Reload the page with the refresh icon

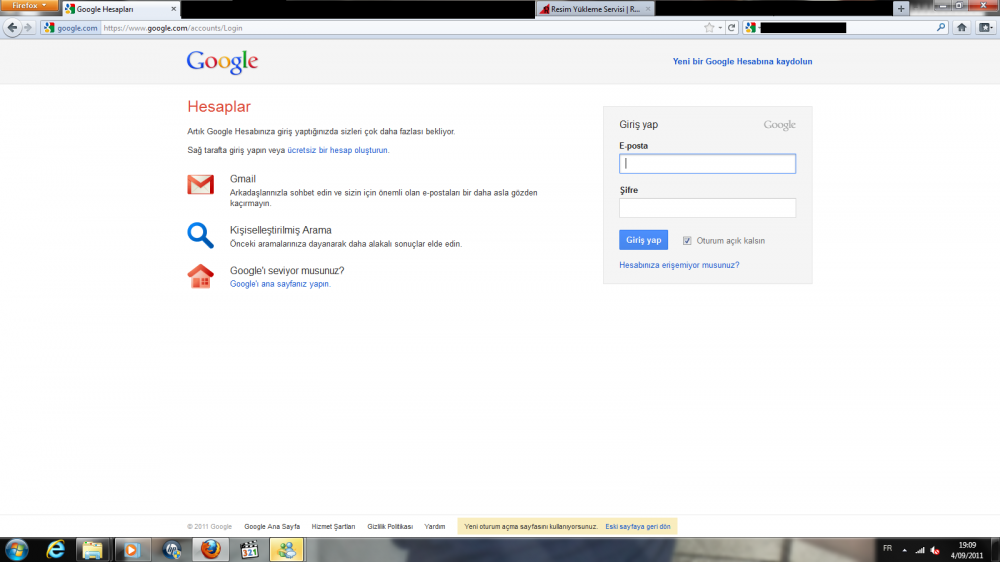click(732, 27)
